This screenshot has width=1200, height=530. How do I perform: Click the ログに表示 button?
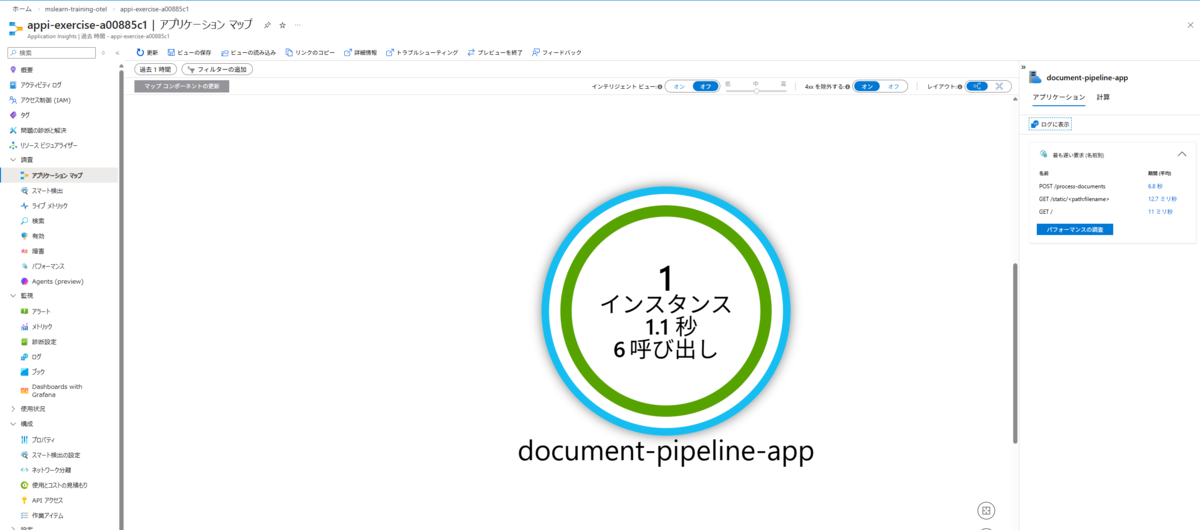pyautogui.click(x=1050, y=124)
